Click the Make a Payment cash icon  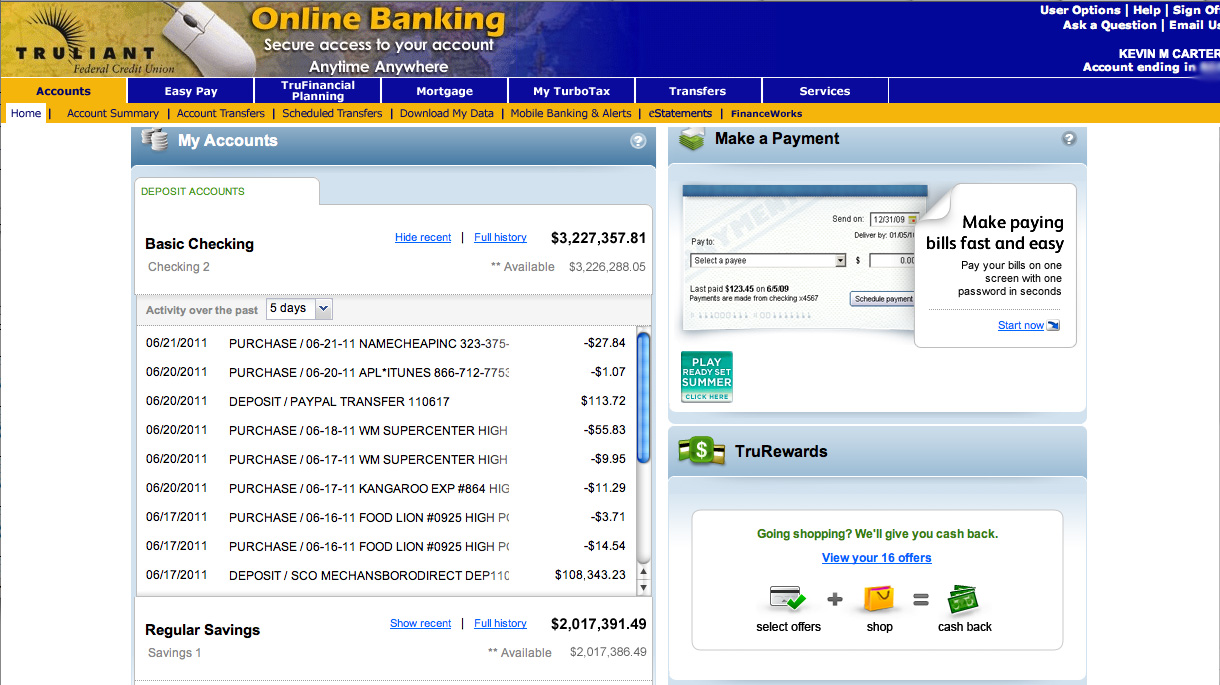coord(692,139)
